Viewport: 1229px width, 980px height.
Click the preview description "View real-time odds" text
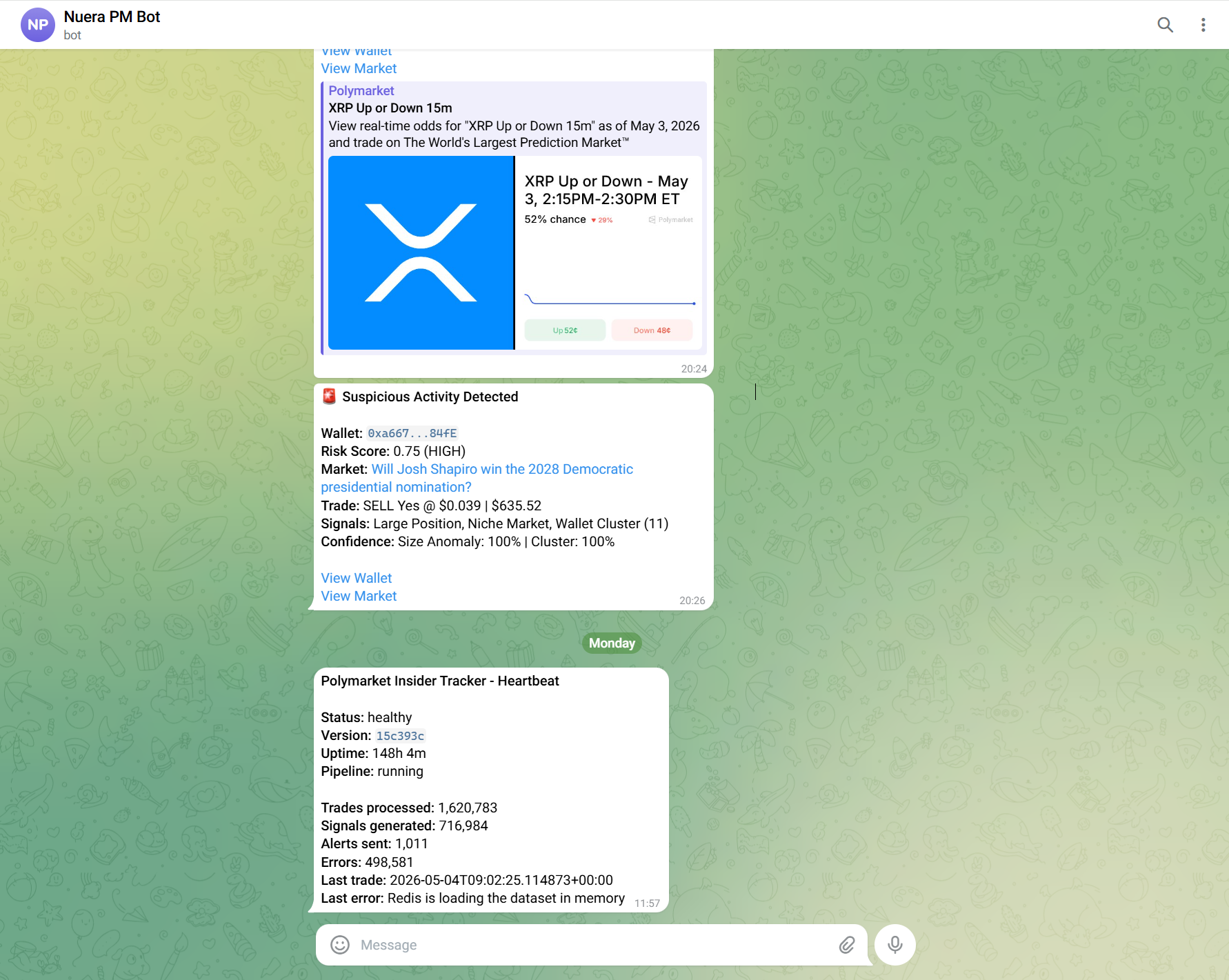pyautogui.click(x=514, y=134)
